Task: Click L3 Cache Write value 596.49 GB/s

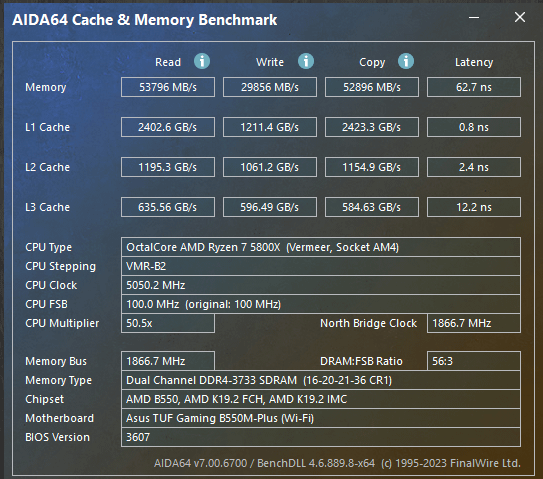Action: 270,207
